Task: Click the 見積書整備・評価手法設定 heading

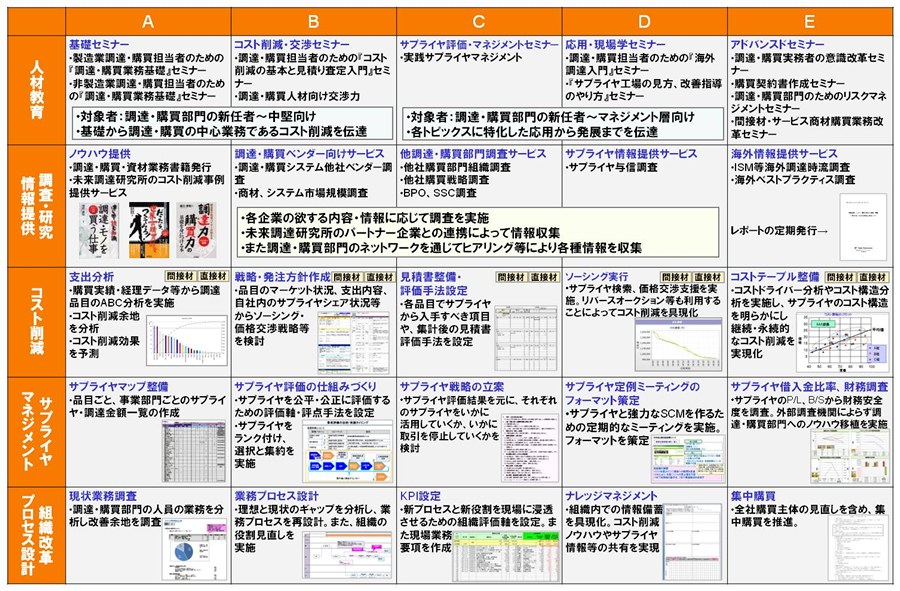Action: pyautogui.click(x=435, y=283)
